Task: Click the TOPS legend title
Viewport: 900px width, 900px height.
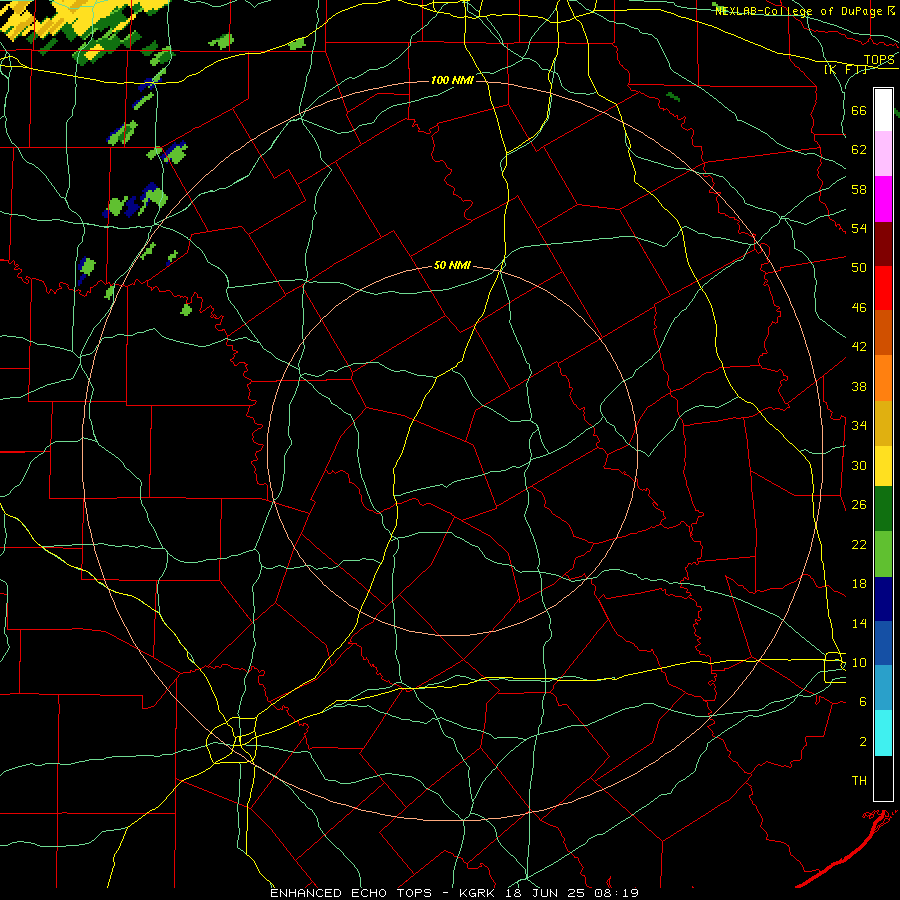Action: pos(879,60)
